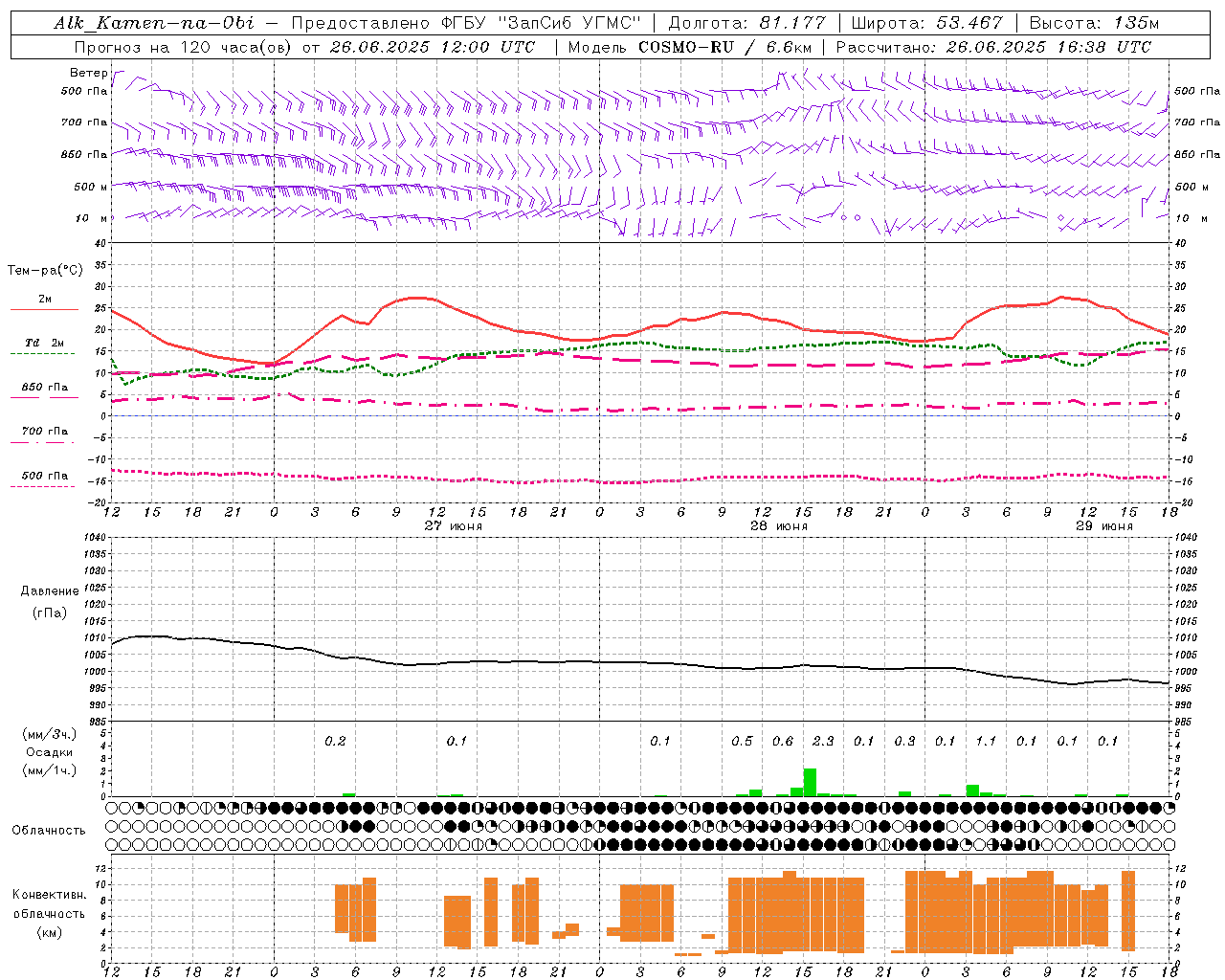Click the station title Alk_Kamen-na-Obi

[154, 23]
